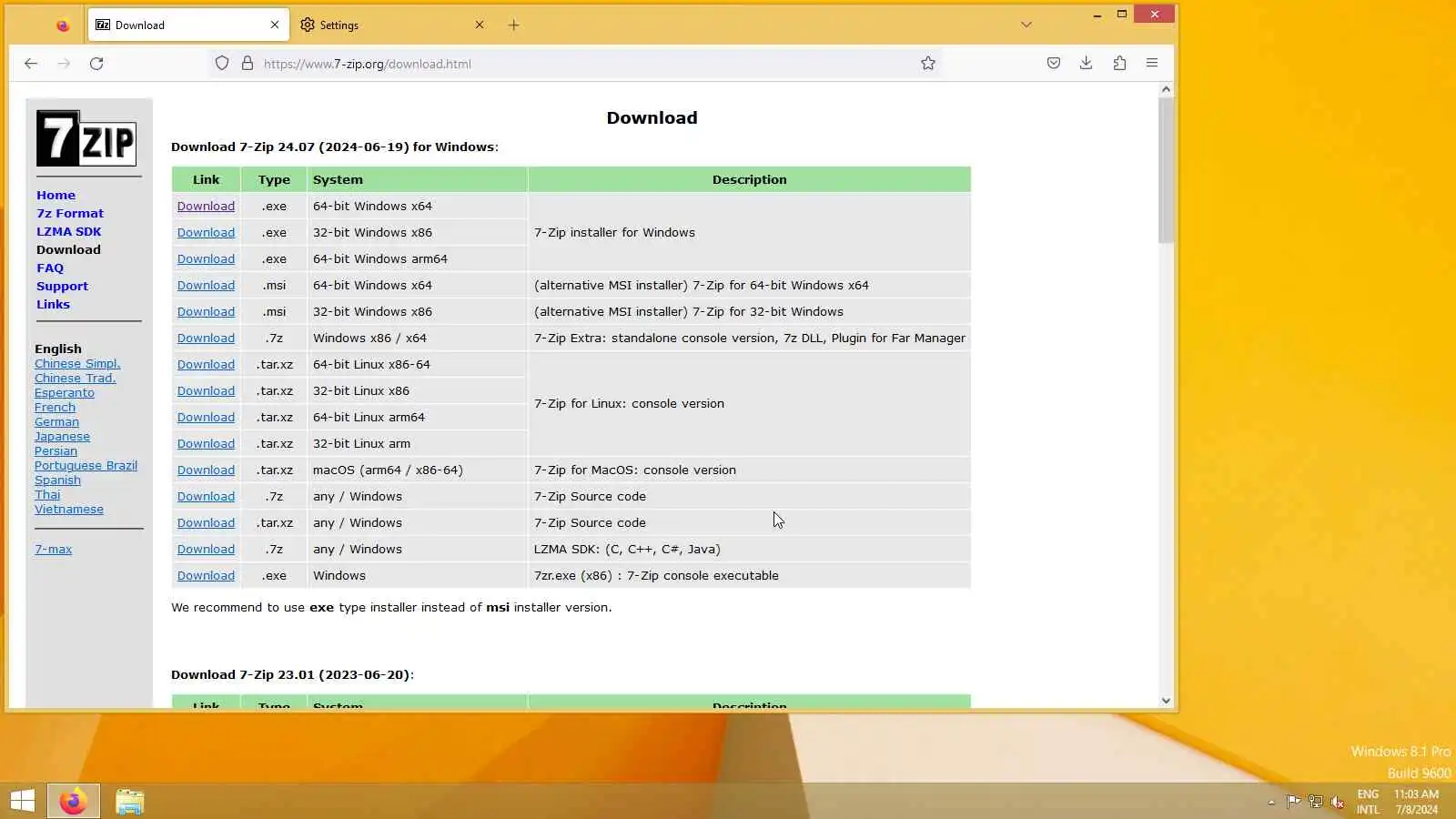Viewport: 1456px width, 819px height.
Task: Show the Firefox downloads panel
Action: pos(1086,64)
